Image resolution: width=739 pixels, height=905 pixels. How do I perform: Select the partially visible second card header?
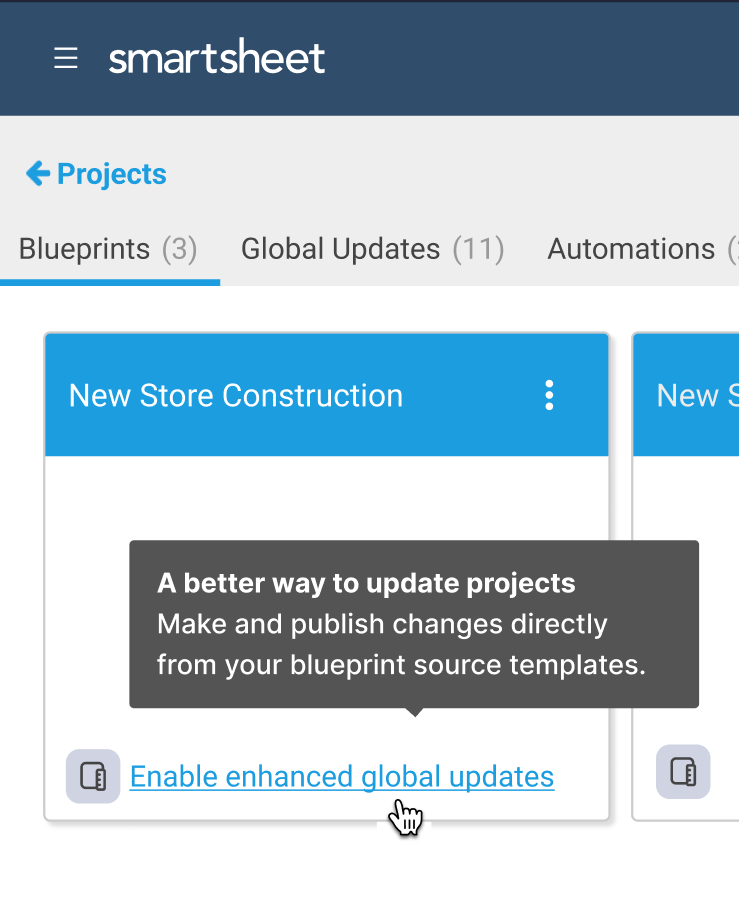(x=690, y=395)
